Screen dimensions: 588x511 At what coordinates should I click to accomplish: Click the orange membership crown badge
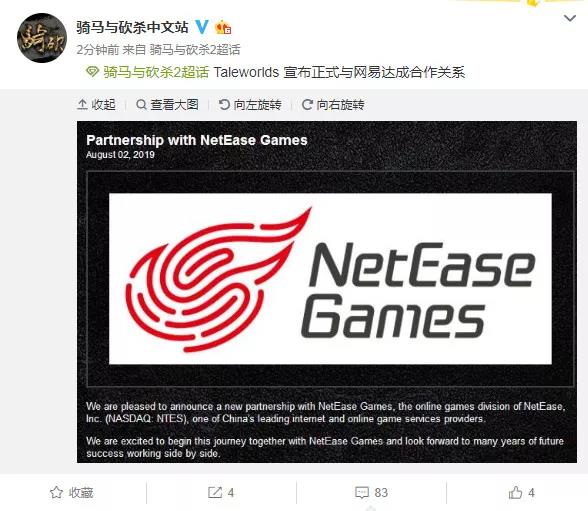pos(223,27)
